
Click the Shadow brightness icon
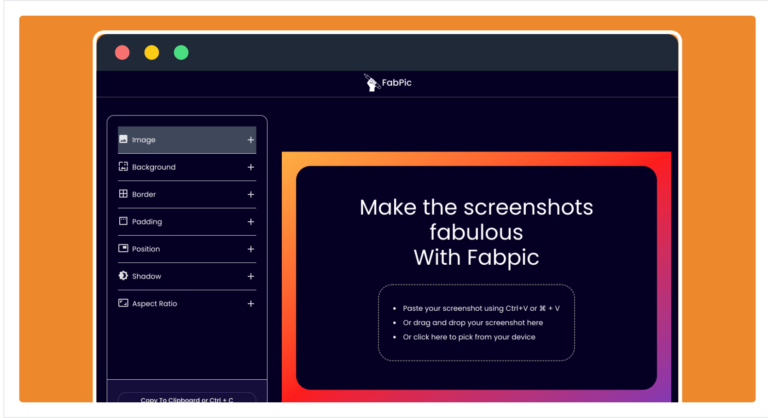tap(123, 275)
